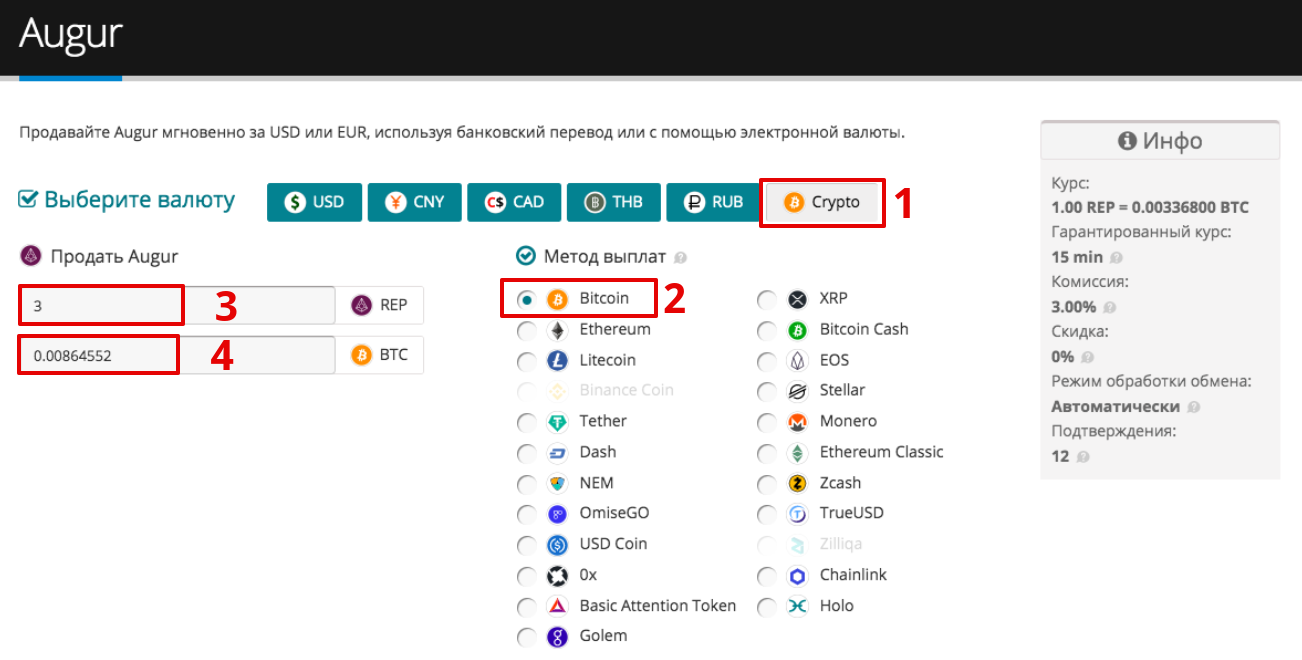Click the OmiseGO logo icon
This screenshot has width=1302, height=660.
pyautogui.click(x=557, y=514)
